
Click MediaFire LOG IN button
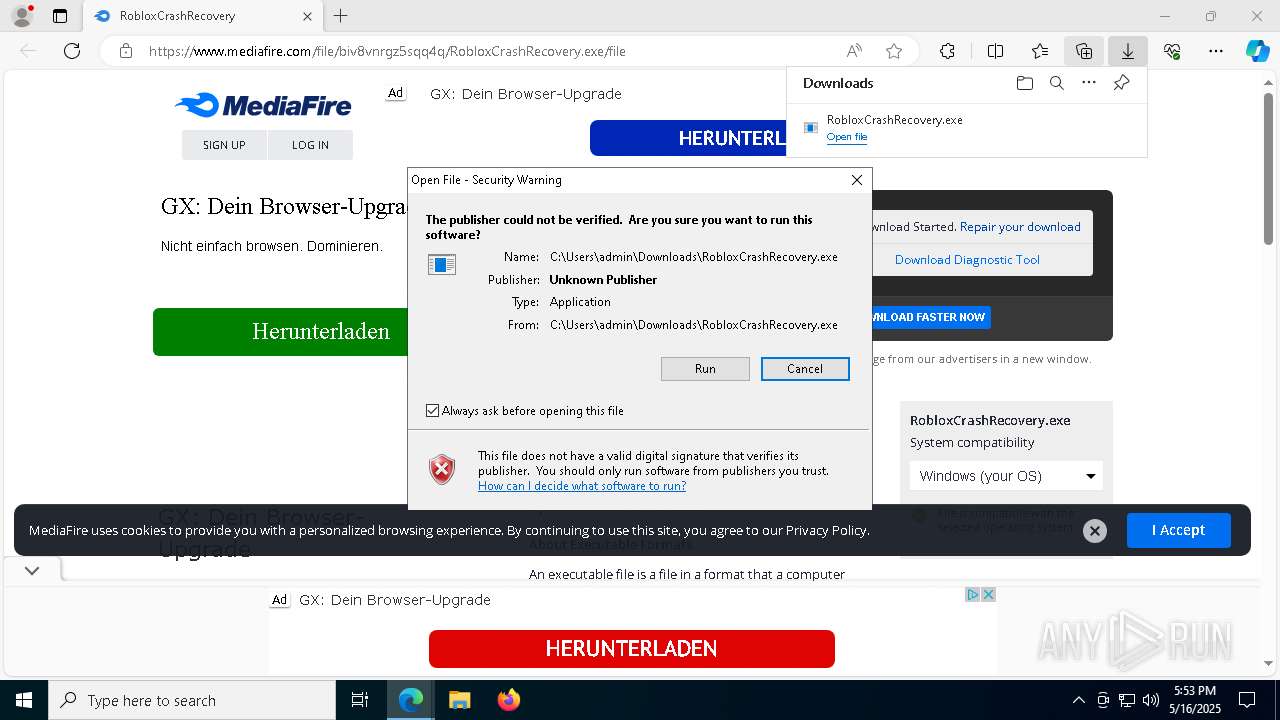[x=310, y=145]
